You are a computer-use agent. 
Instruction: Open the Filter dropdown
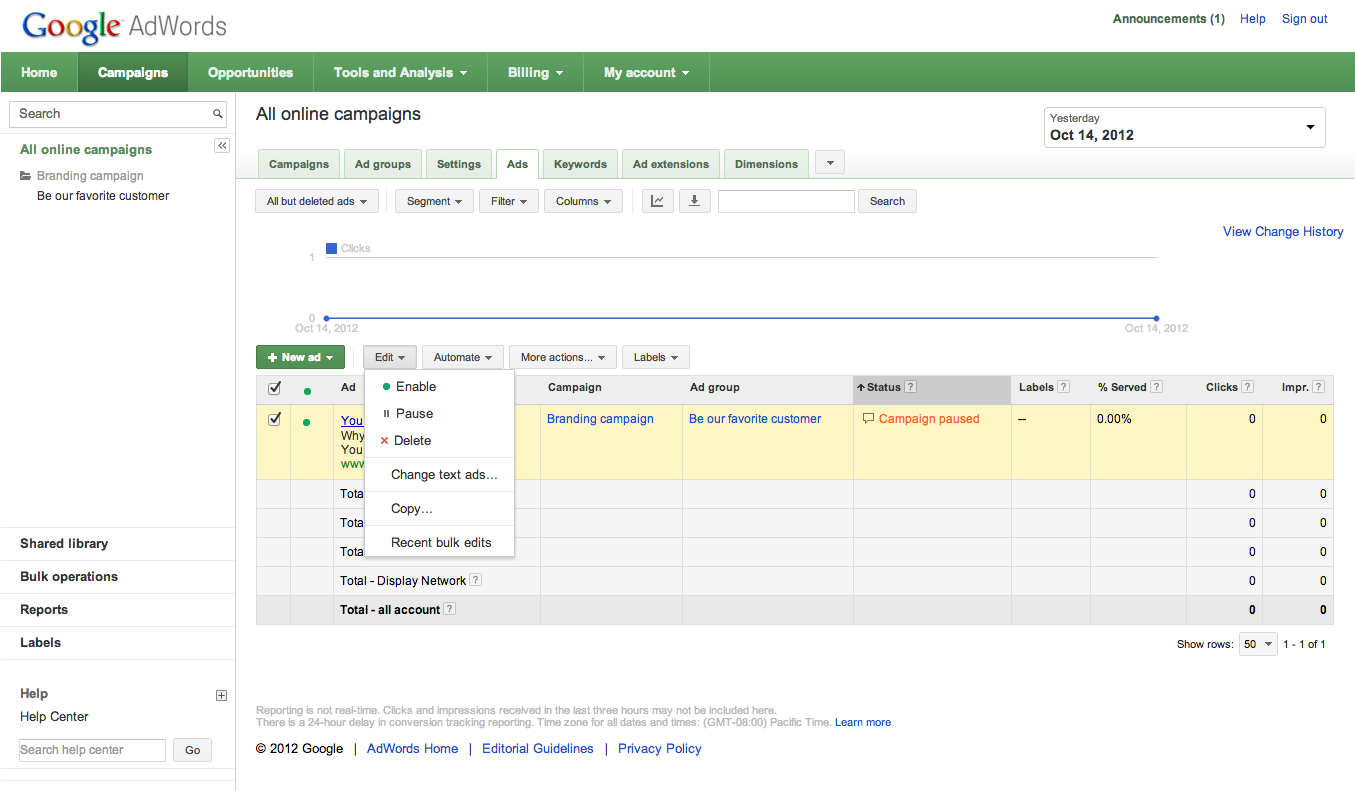click(x=509, y=201)
